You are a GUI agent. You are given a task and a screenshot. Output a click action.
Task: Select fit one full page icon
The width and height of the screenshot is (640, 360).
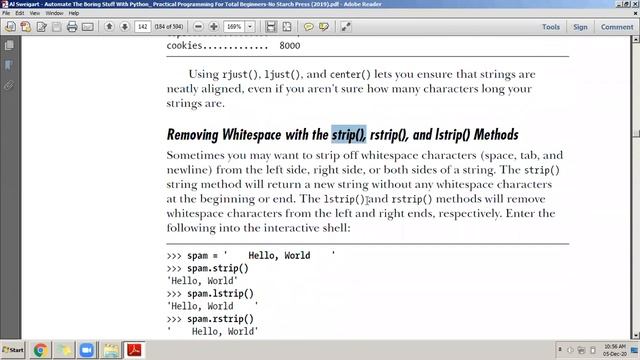(x=287, y=27)
